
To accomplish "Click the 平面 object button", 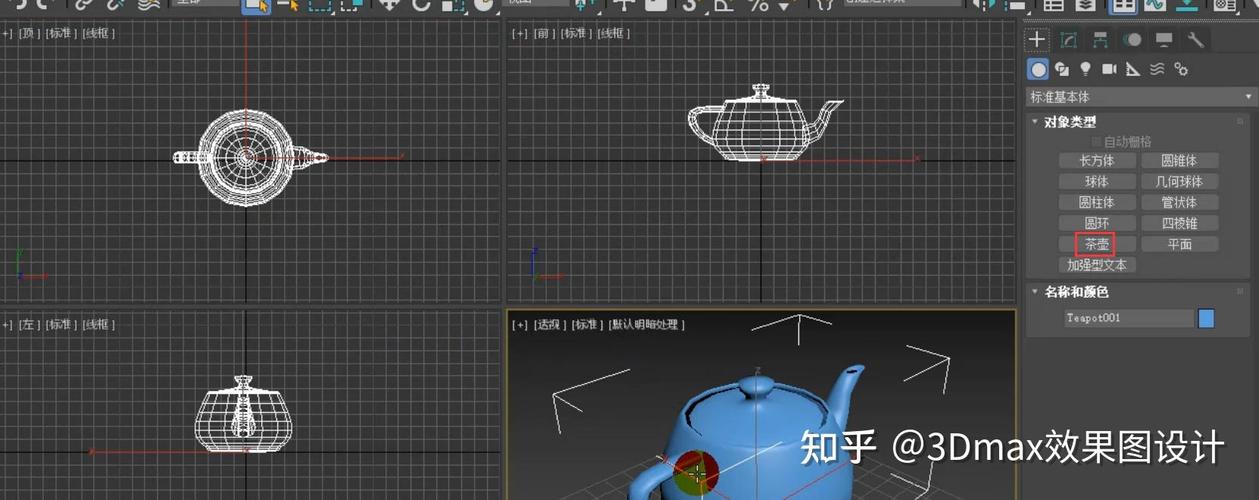I will click(1179, 244).
